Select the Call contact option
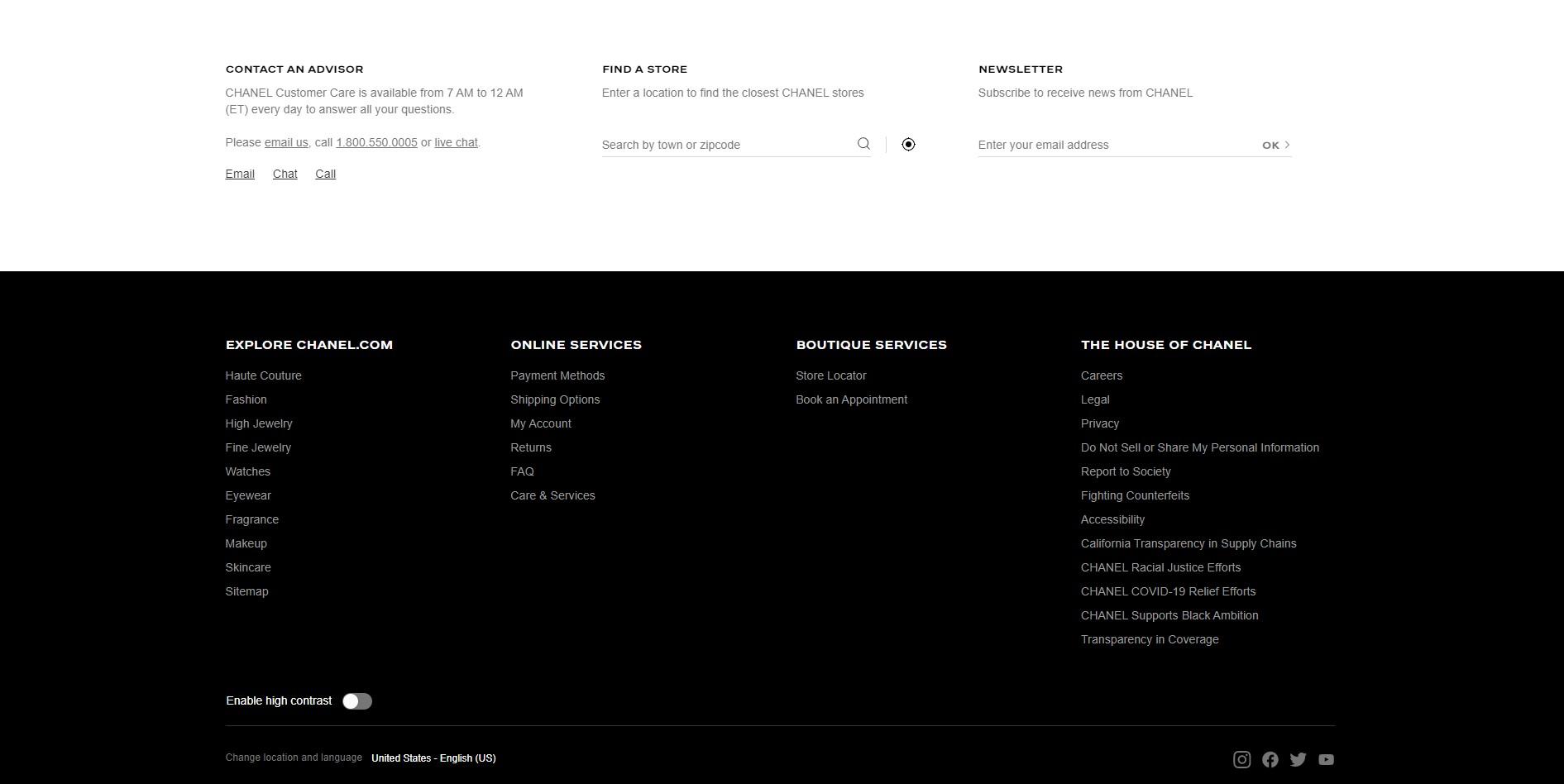This screenshot has height=784, width=1564. click(325, 174)
